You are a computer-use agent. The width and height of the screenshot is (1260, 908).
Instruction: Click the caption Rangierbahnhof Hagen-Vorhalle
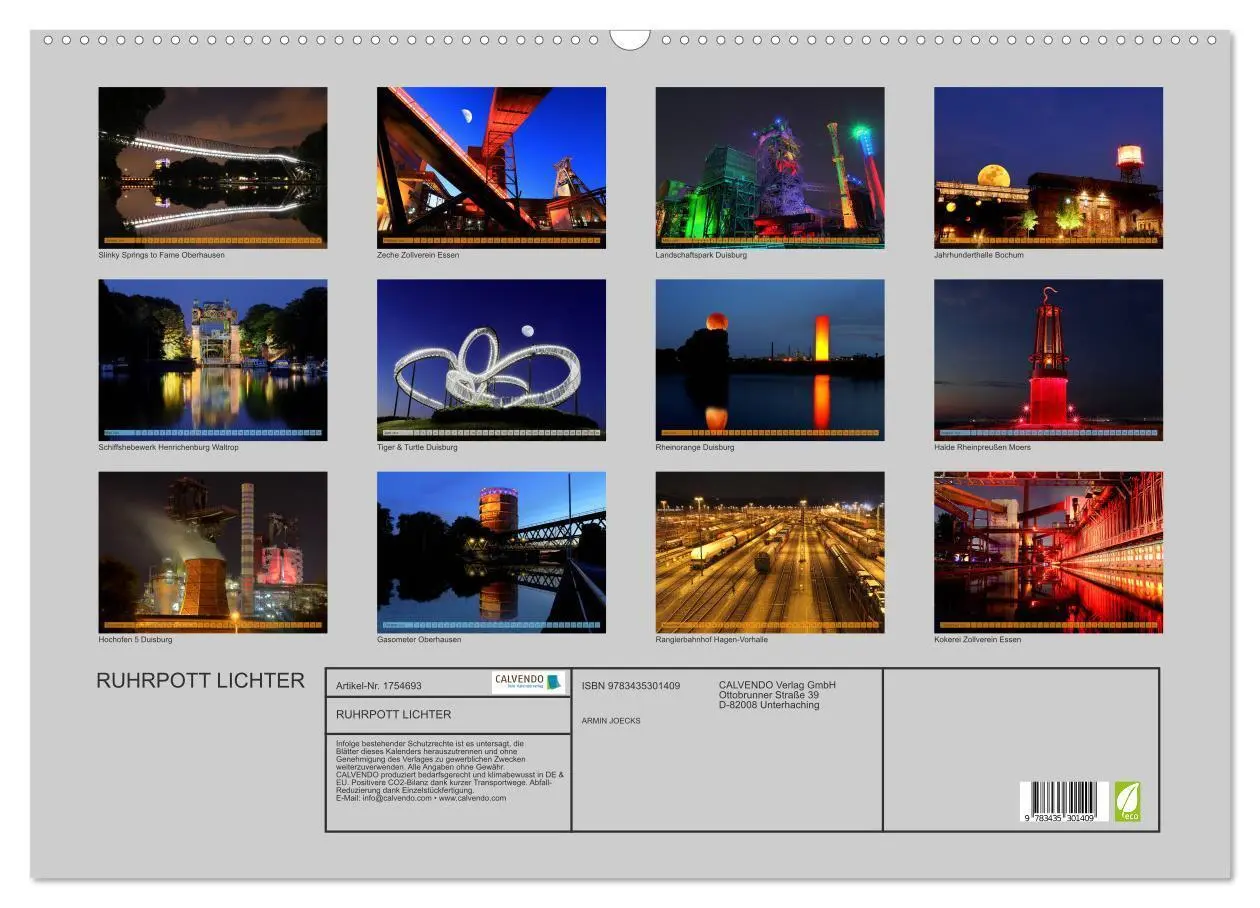click(x=712, y=639)
